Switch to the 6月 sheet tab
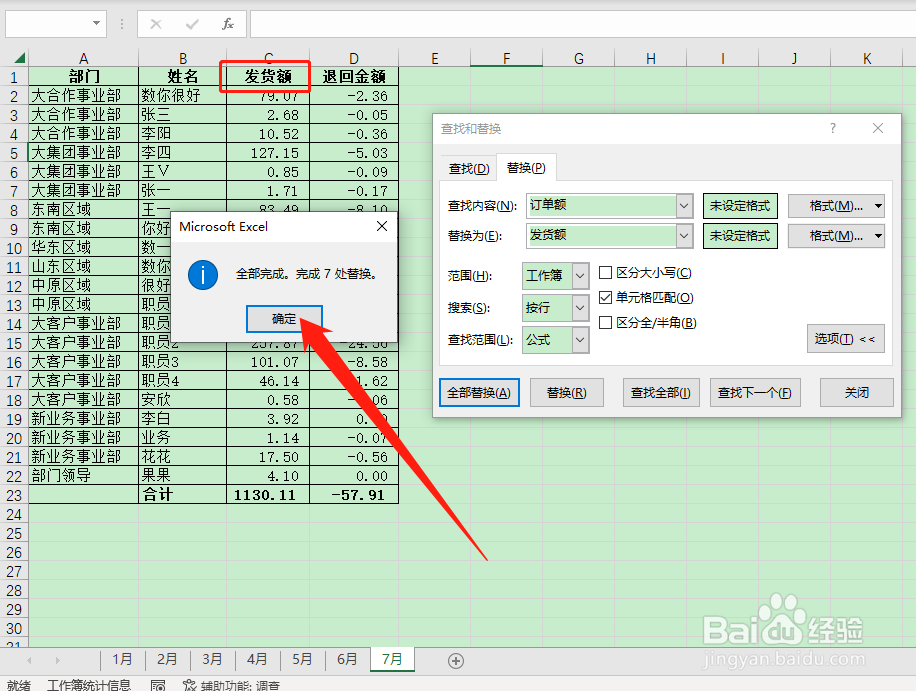Screen dimensions: 916x691 347,659
